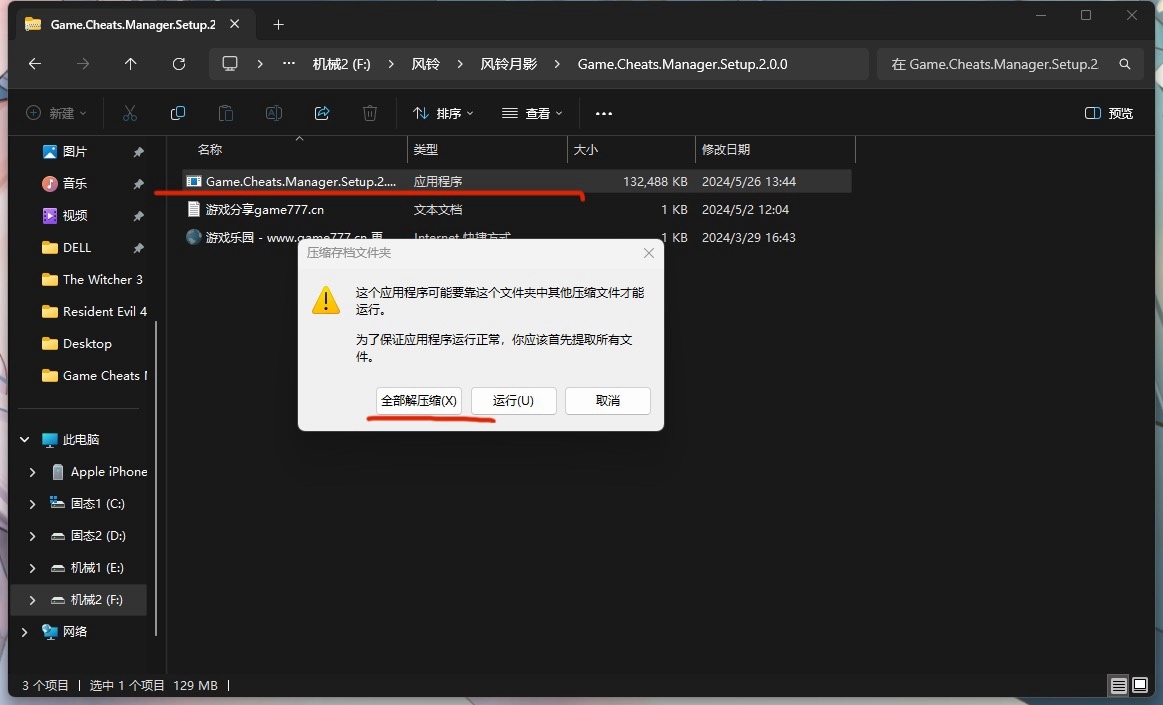Unpin 音乐 using its pin icon
The image size is (1163, 705).
tap(138, 184)
